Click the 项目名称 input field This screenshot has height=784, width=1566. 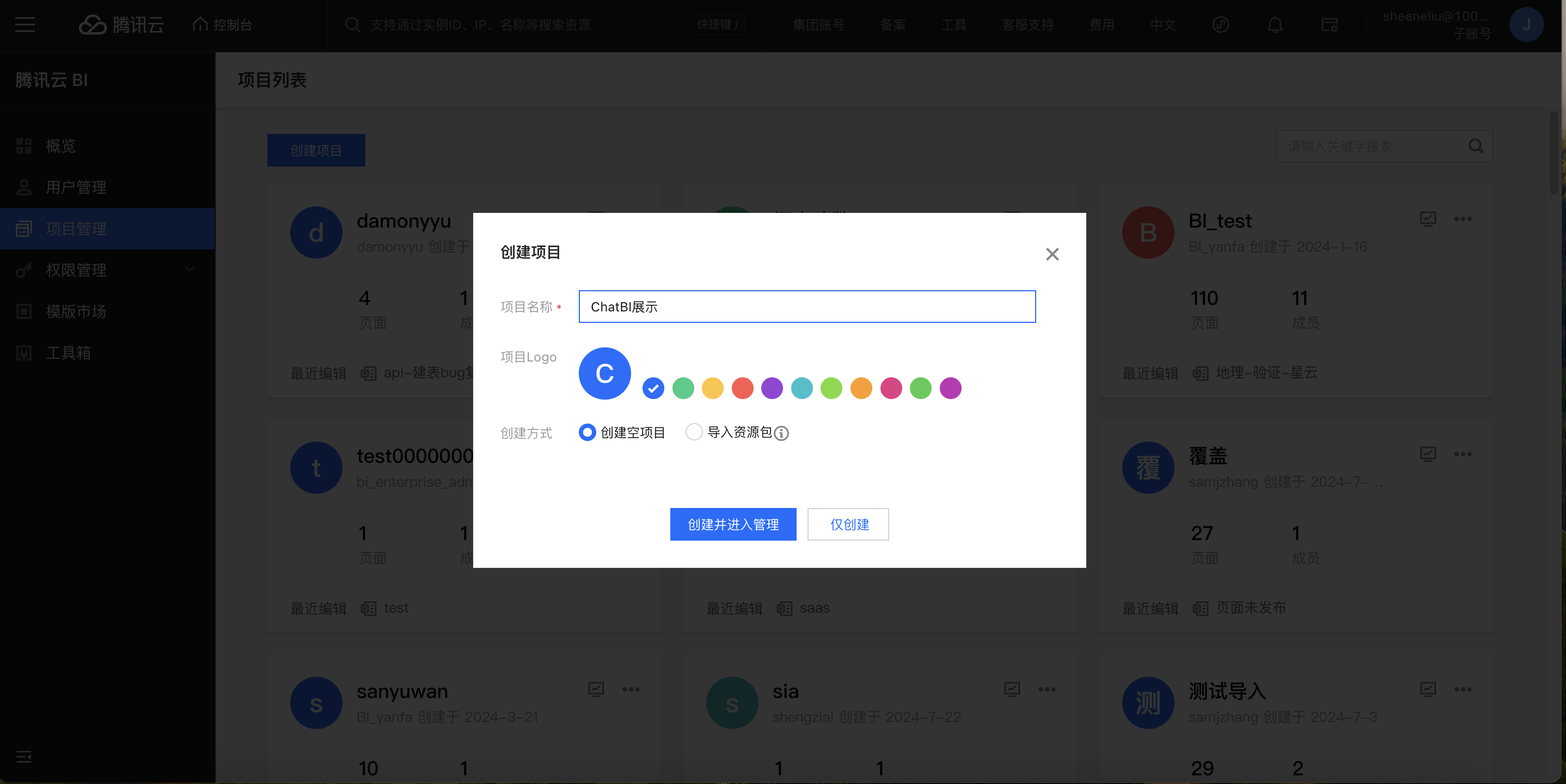(807, 307)
